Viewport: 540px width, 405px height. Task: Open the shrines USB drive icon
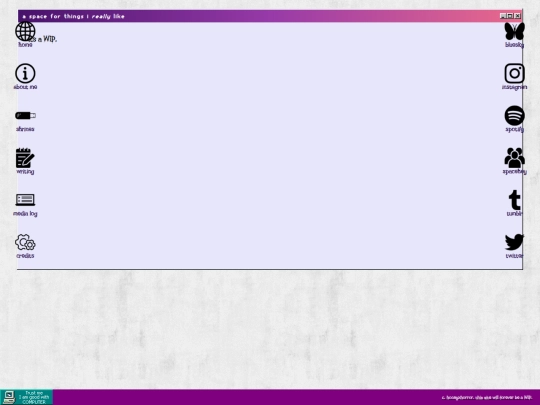point(25,115)
